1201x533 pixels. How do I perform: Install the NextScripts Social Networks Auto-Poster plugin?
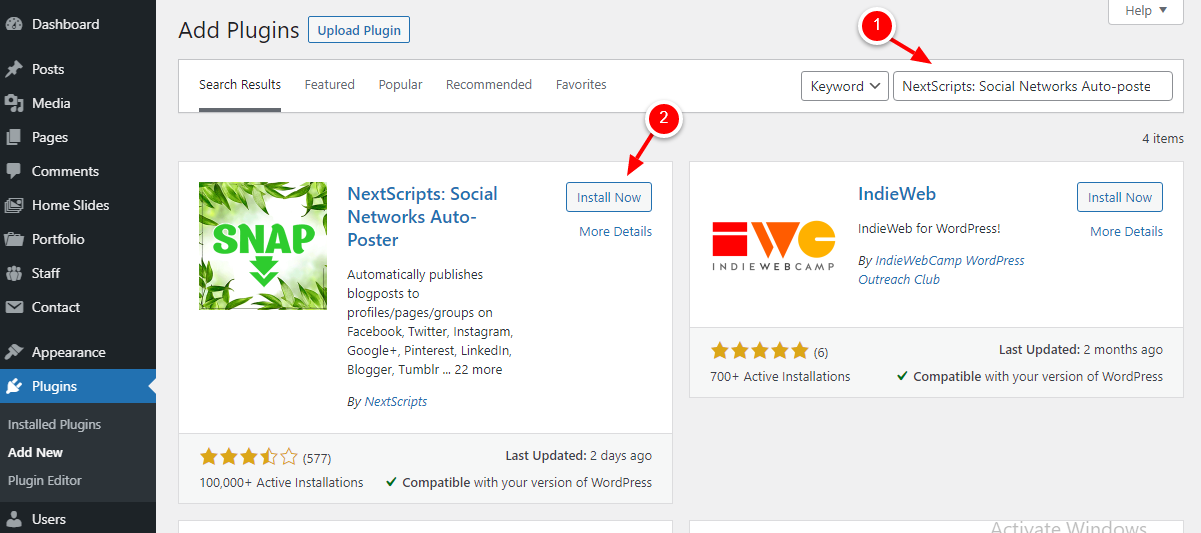[608, 197]
